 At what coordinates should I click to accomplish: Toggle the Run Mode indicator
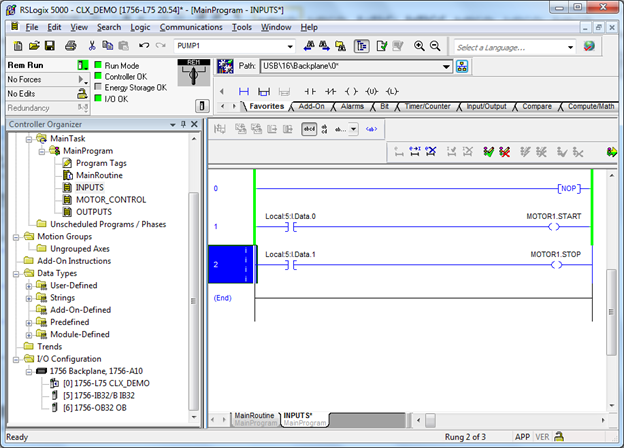98,65
